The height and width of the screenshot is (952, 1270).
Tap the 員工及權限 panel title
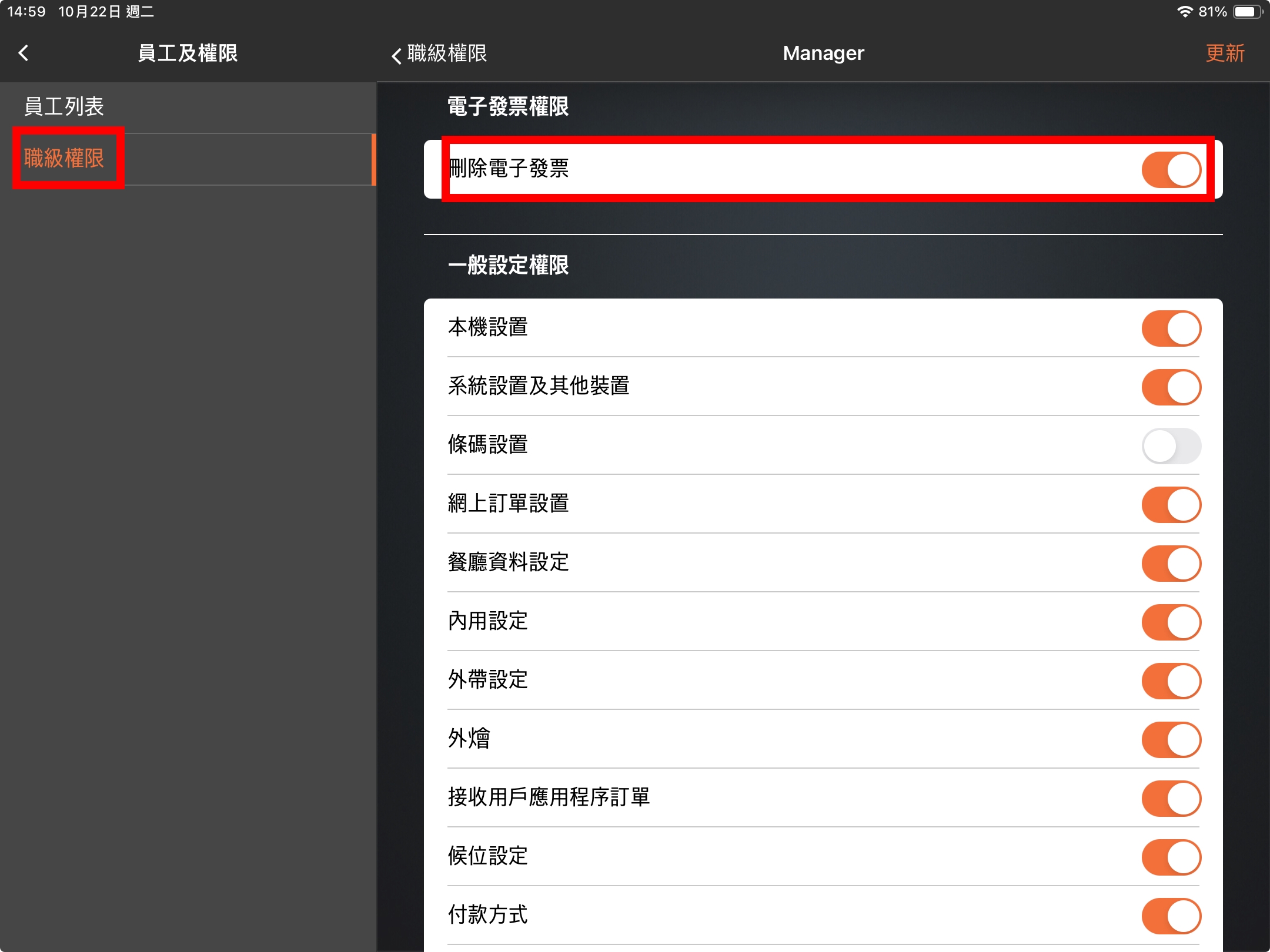[x=188, y=53]
